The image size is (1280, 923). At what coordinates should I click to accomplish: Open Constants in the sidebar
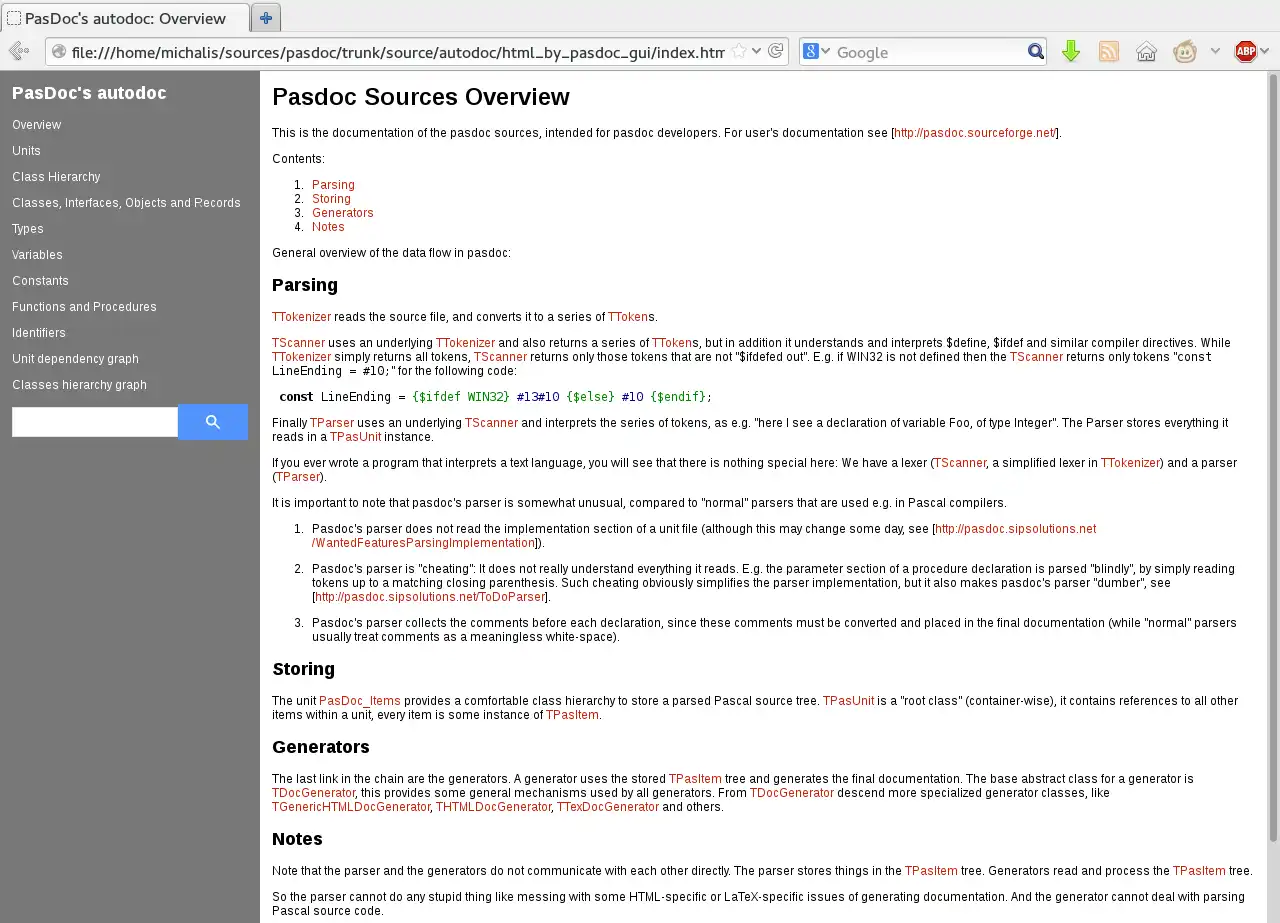pyautogui.click(x=40, y=281)
